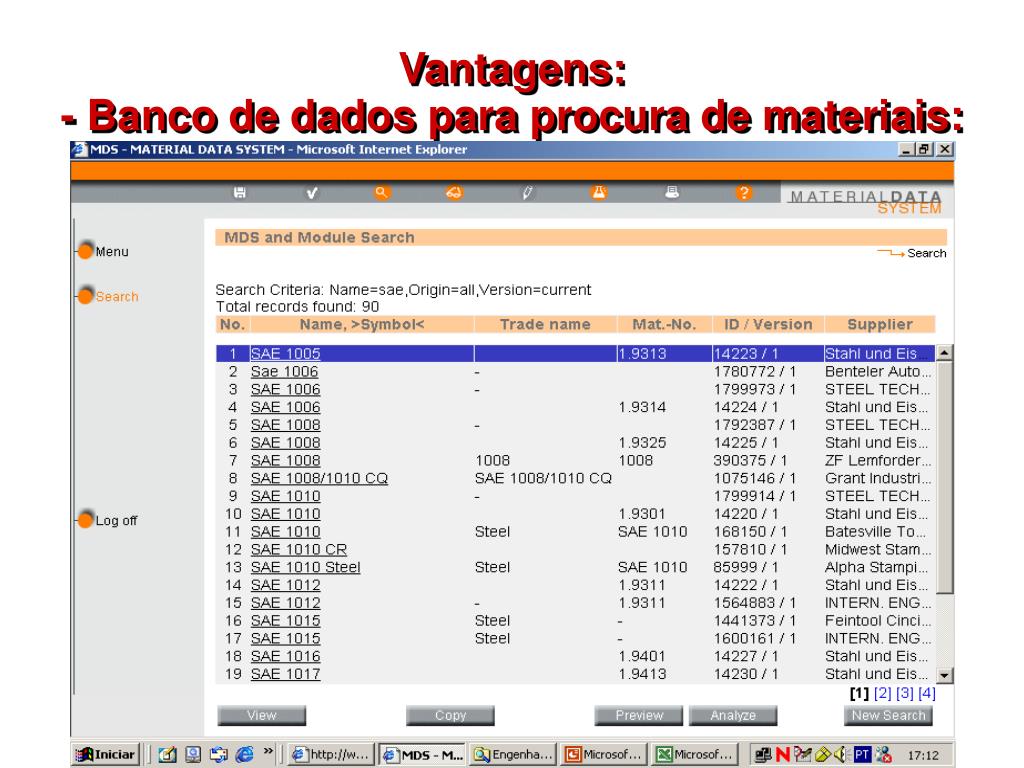Click the orange glasses view icon
Viewport: 1024px width, 768px height.
[x=454, y=193]
